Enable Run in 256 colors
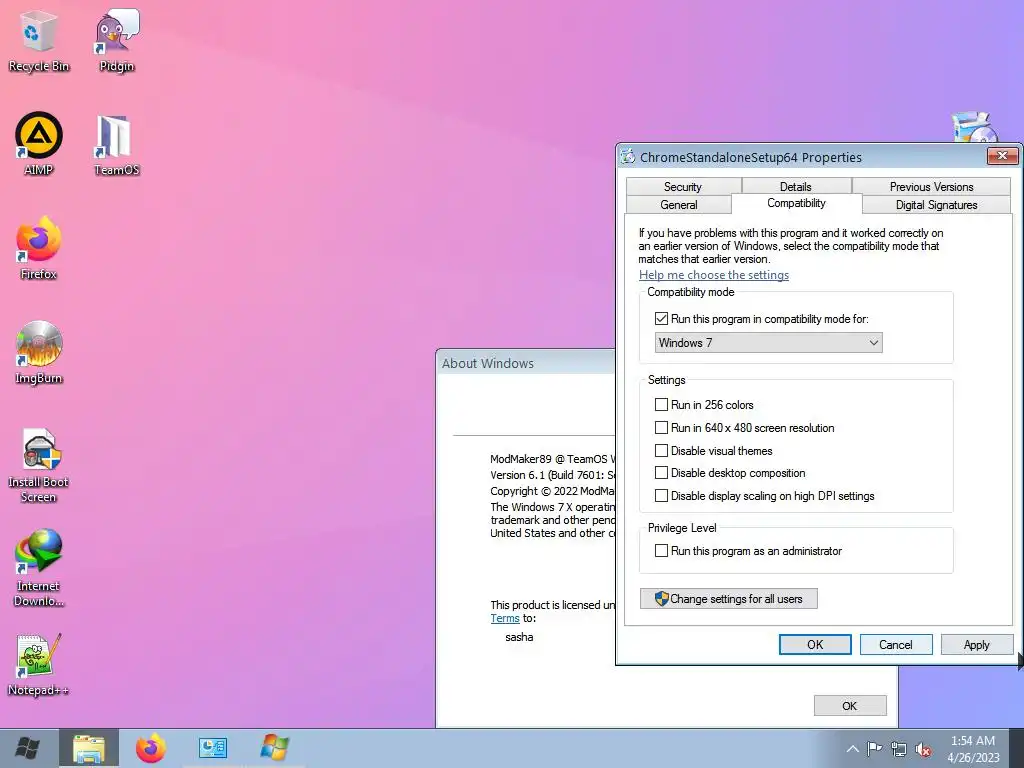The image size is (1024, 768). click(661, 404)
